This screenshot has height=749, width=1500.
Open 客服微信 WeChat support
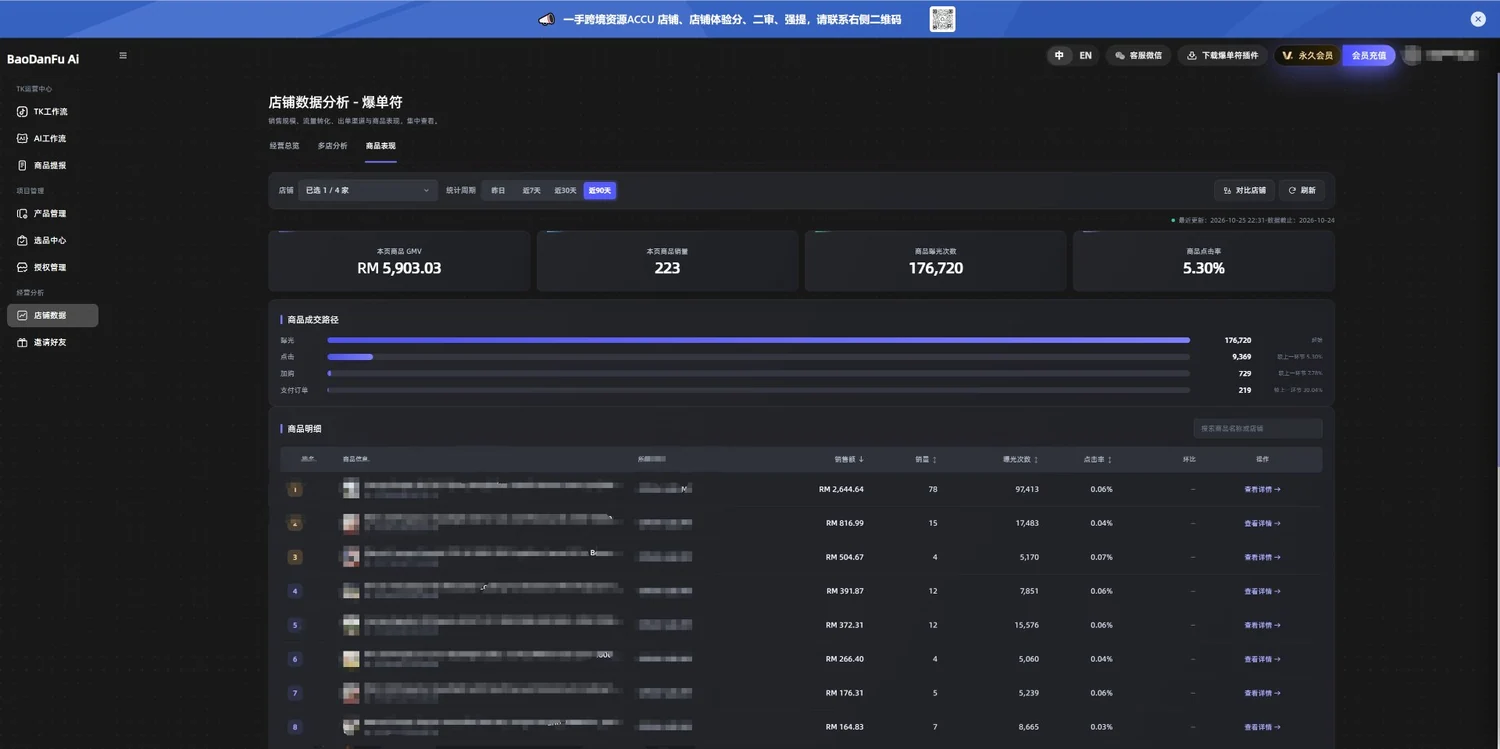[x=1138, y=56]
